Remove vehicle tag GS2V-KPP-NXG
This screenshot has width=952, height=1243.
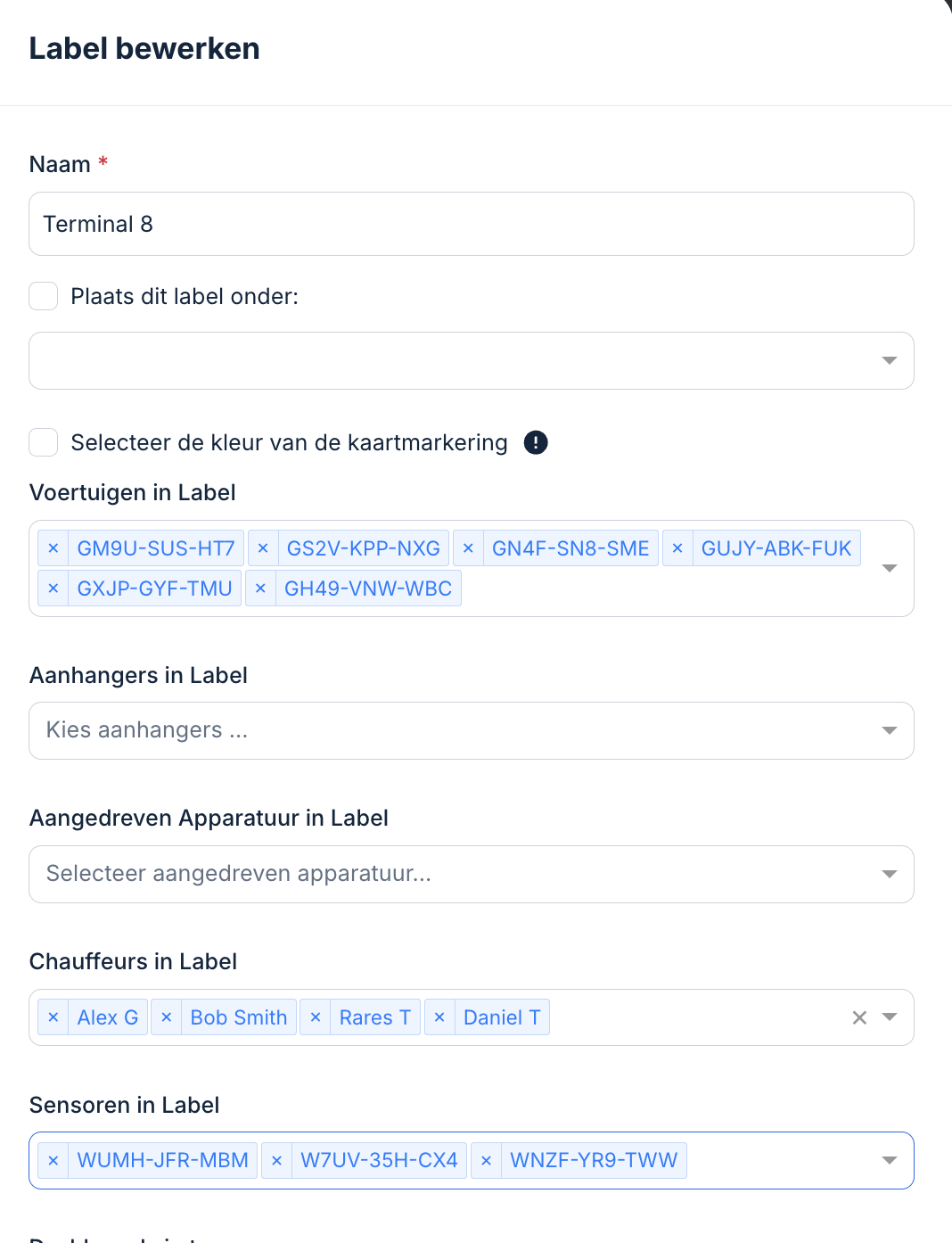click(263, 548)
